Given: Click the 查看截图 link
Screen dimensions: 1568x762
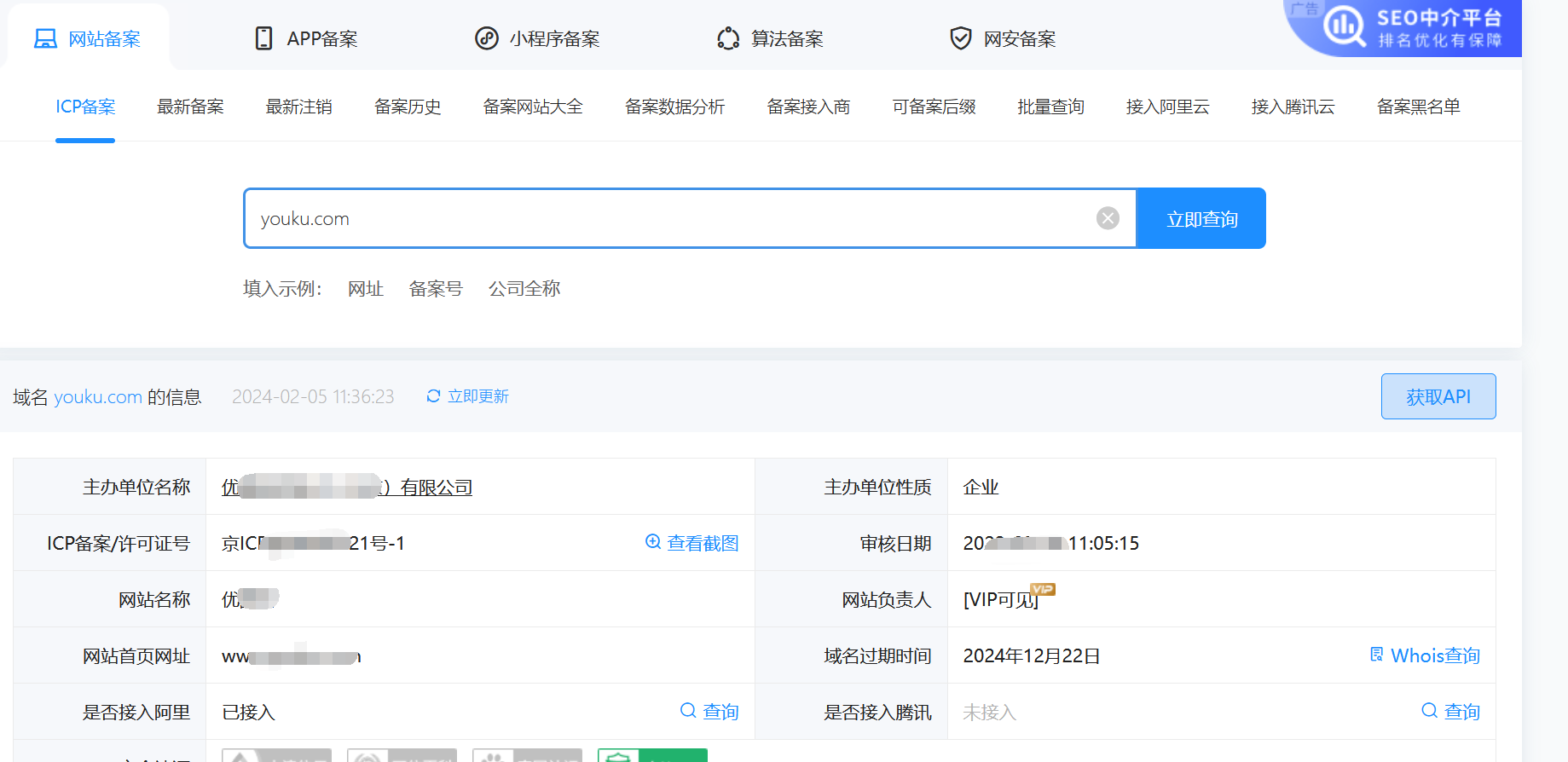Looking at the screenshot, I should click(x=703, y=543).
